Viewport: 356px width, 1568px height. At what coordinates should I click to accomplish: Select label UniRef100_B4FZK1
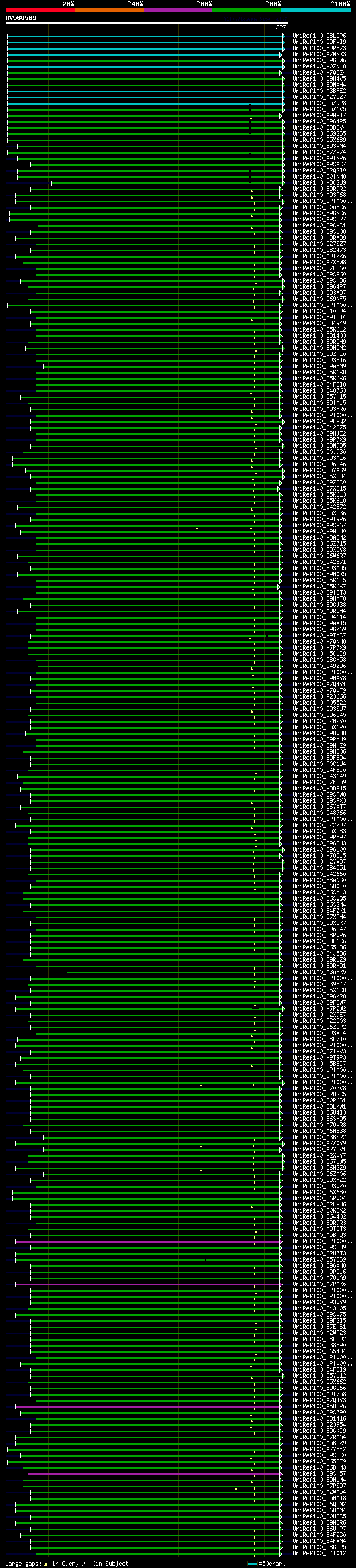[319, 911]
